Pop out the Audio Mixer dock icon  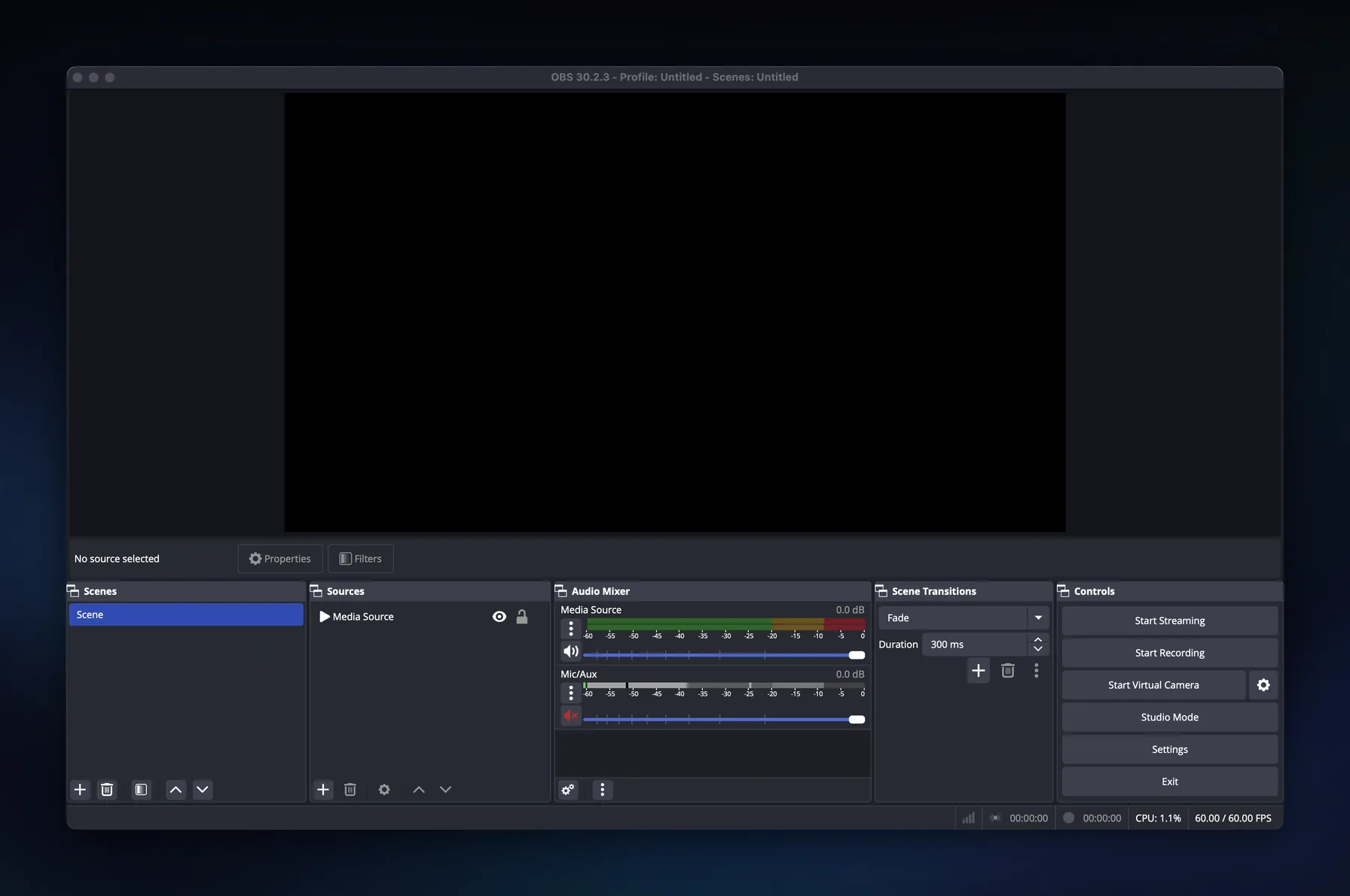coord(561,591)
